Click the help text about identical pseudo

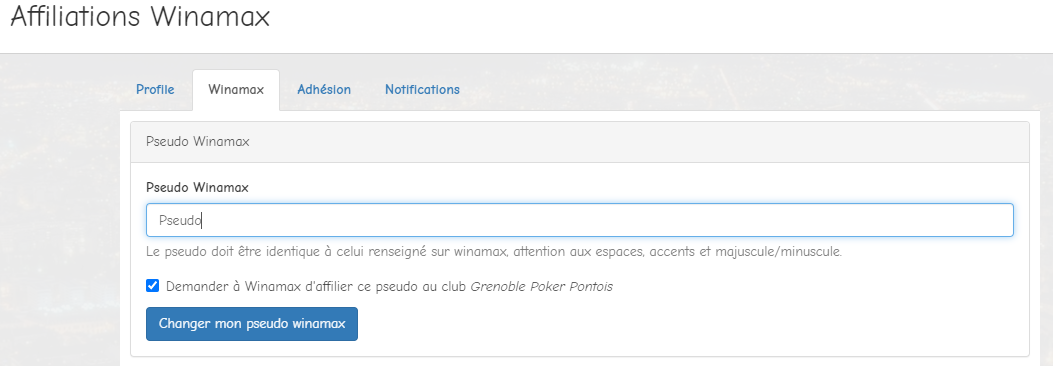(494, 253)
